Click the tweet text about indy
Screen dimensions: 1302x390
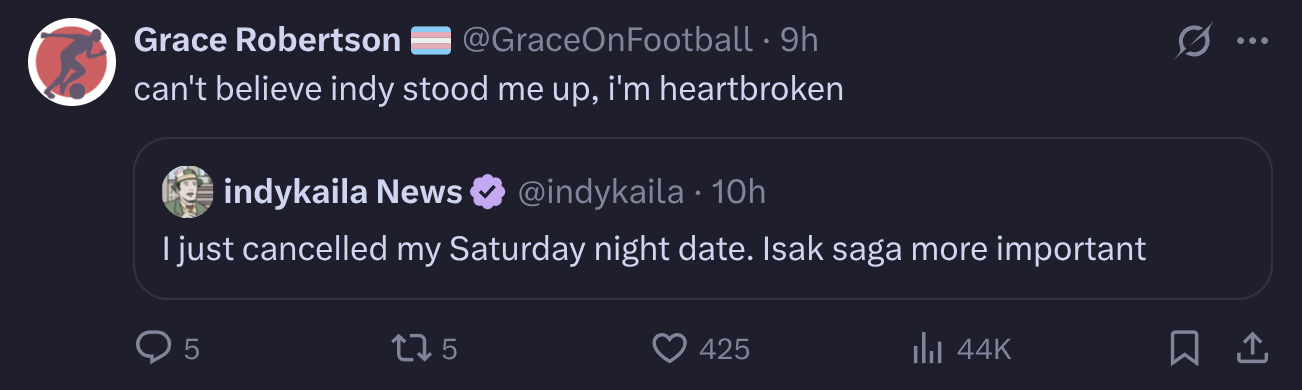tap(489, 89)
